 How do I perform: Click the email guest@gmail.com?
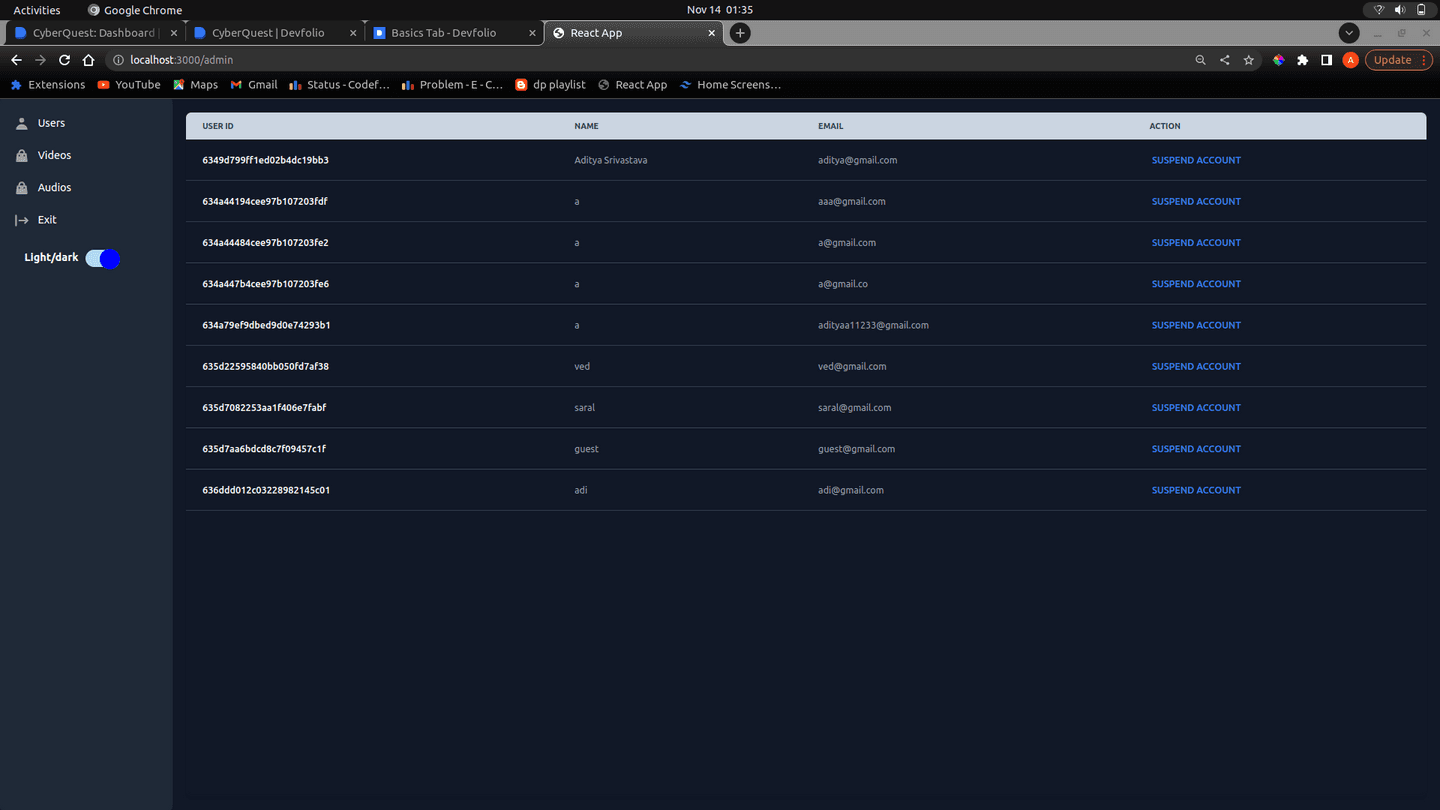(856, 449)
